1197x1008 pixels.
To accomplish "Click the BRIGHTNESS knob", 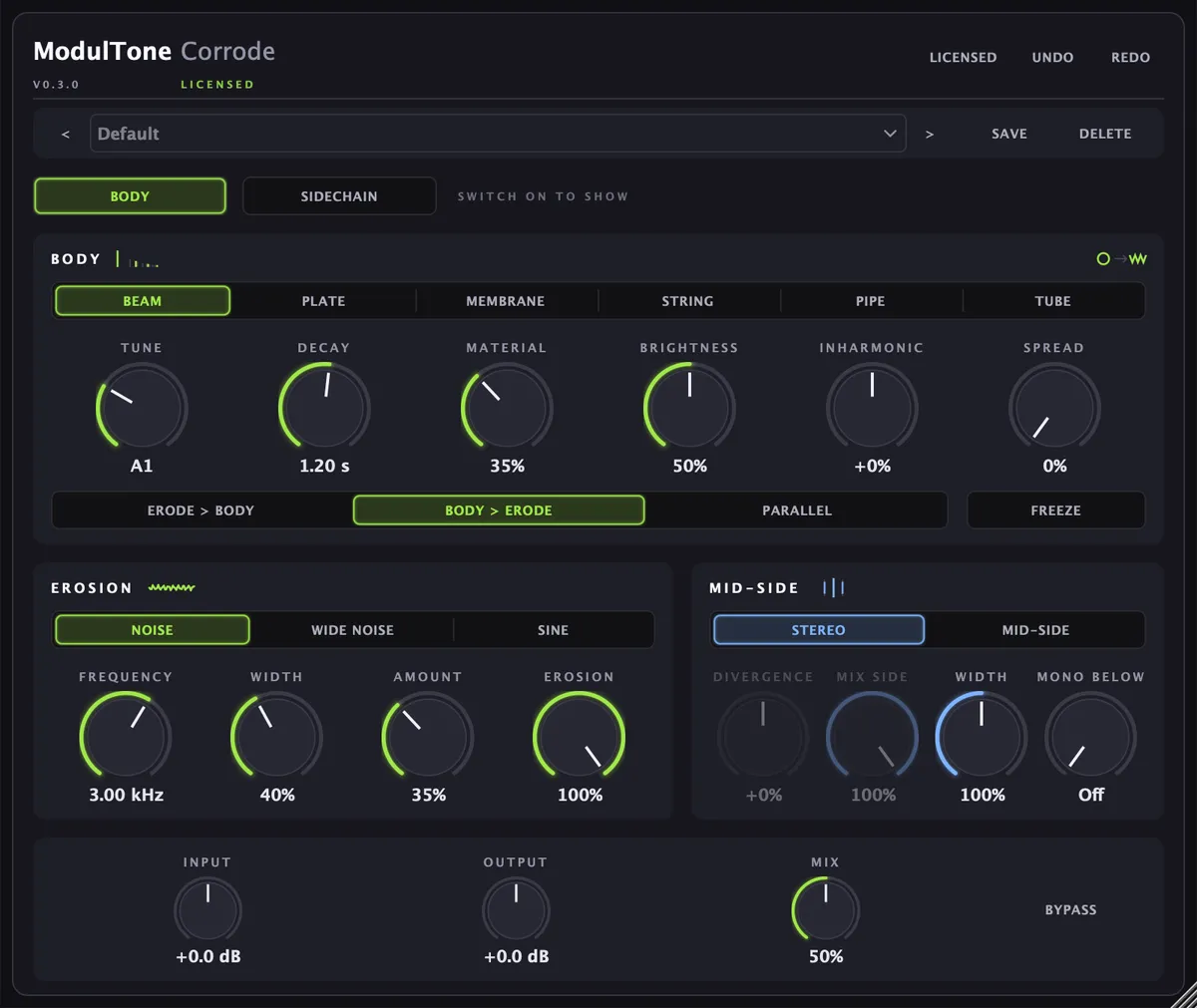I will pos(689,407).
